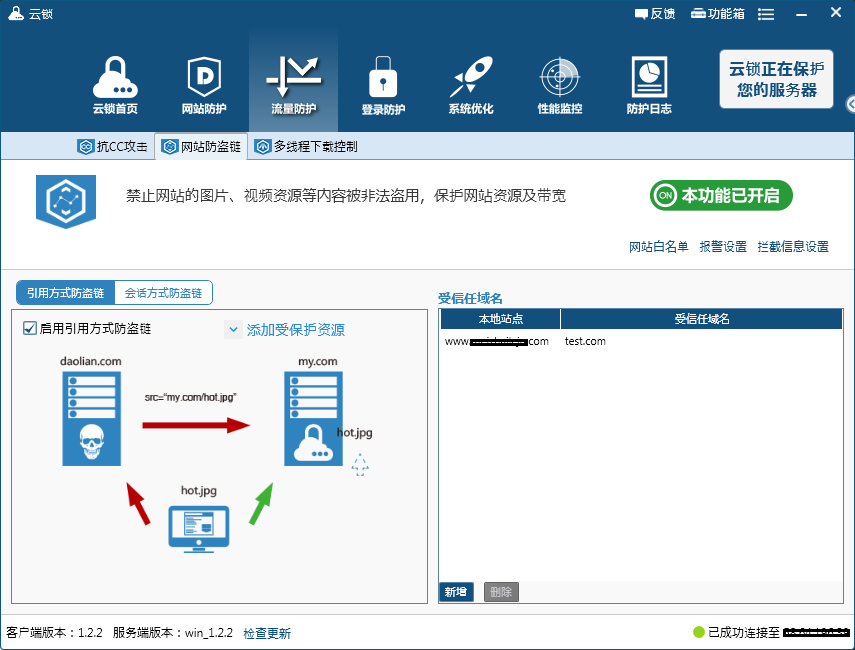Click the 反馈 feedback icon
The image size is (855, 650).
pyautogui.click(x=655, y=14)
